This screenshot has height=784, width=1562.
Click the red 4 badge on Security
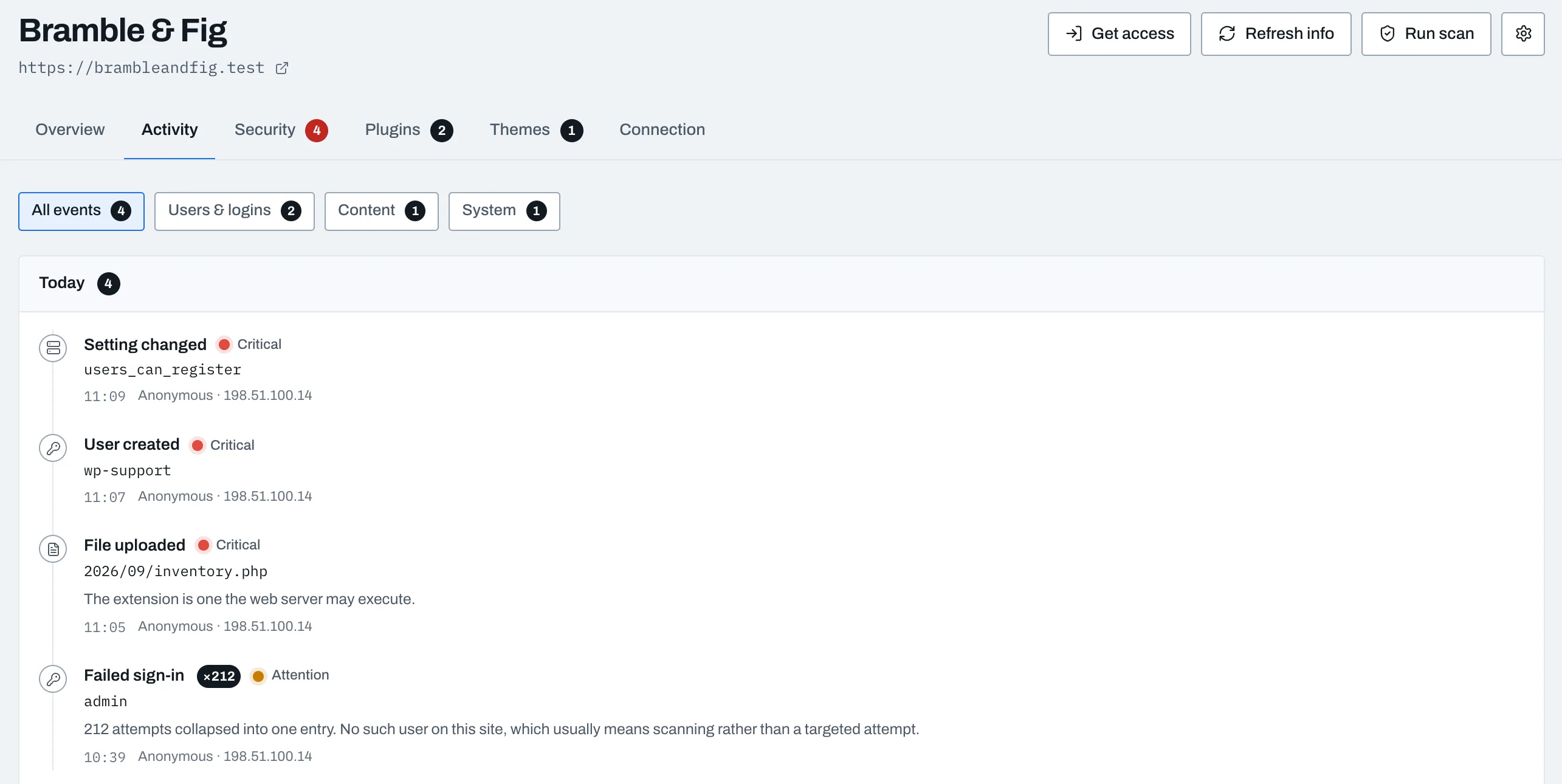pyautogui.click(x=317, y=130)
